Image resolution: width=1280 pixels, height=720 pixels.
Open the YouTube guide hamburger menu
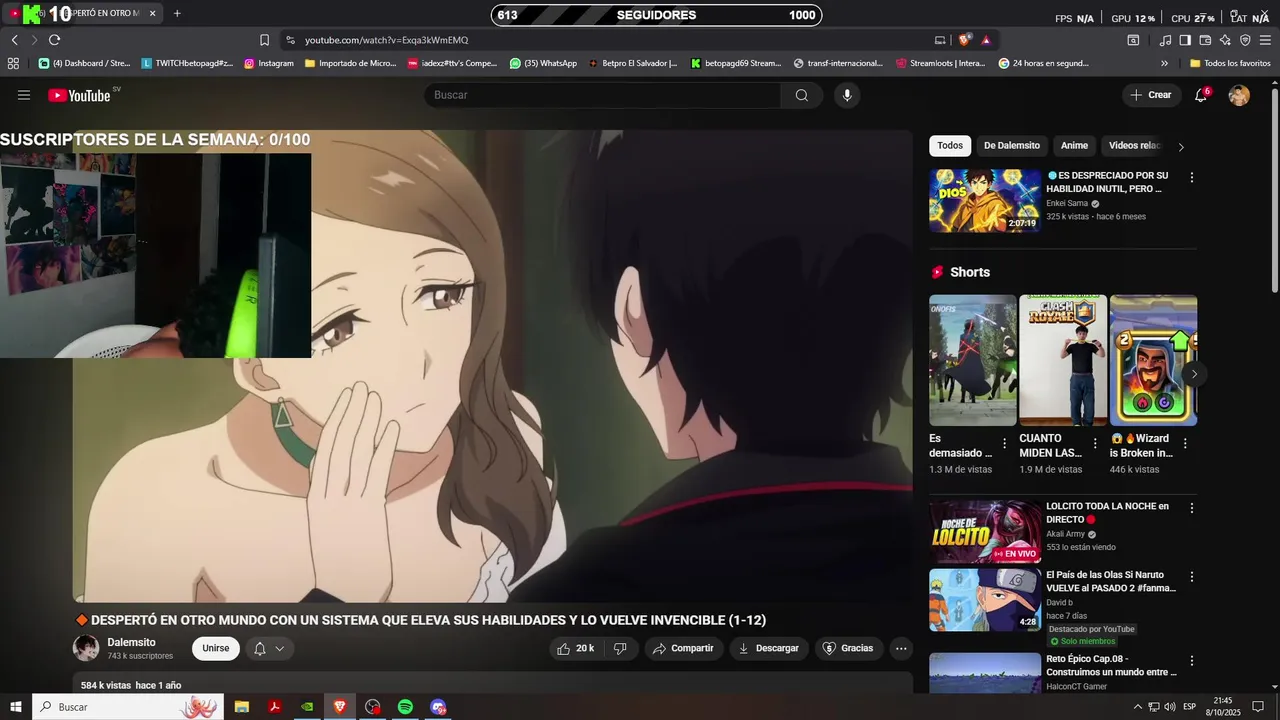tap(24, 95)
